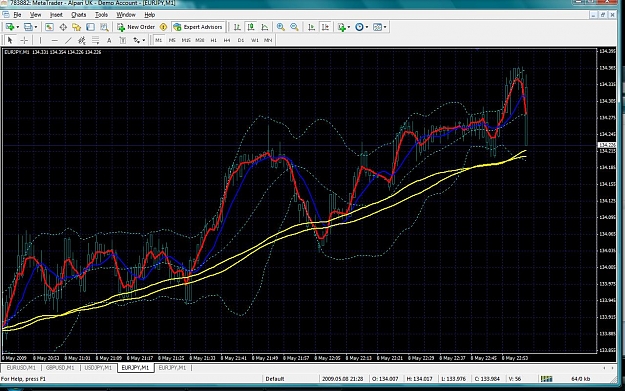Select the Horizontal Line drawing tool
Screen dimensions: 625x391
point(54,40)
